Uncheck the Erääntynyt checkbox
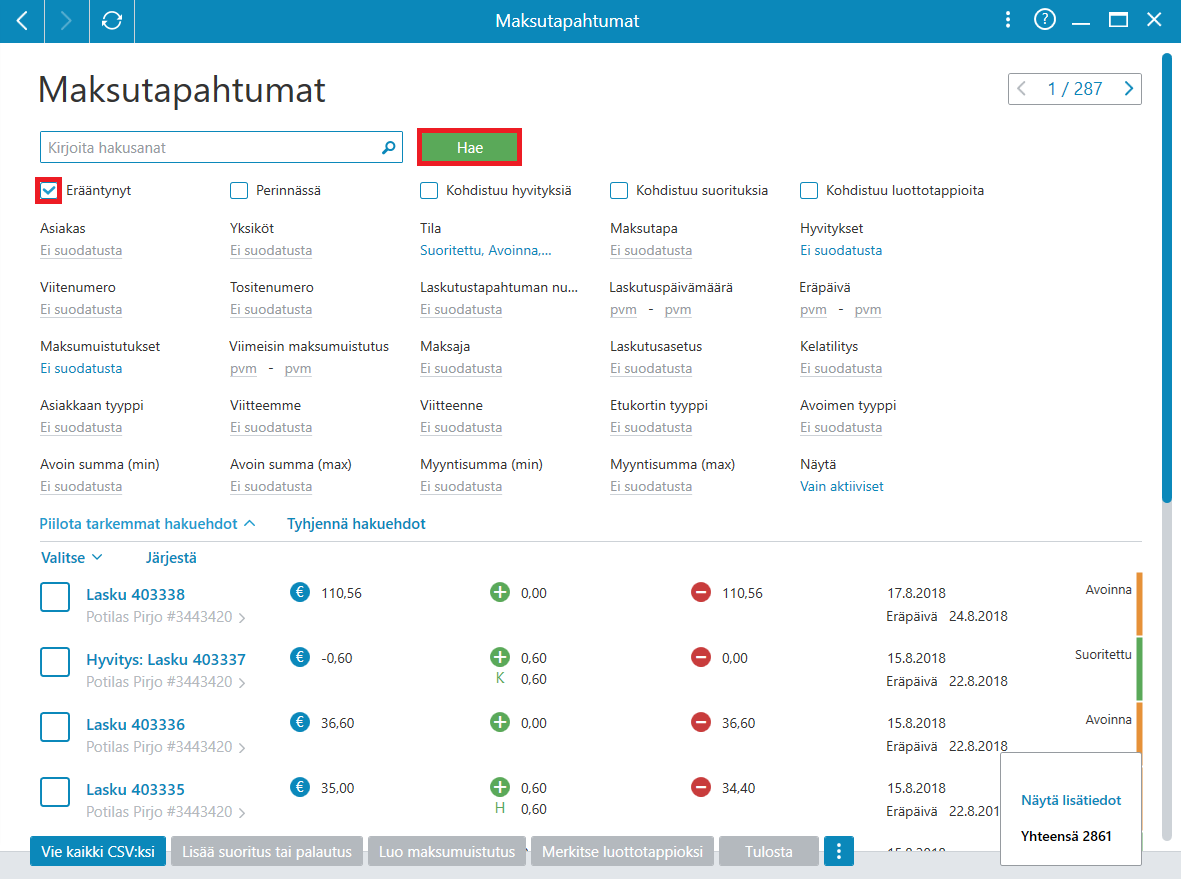The width and height of the screenshot is (1181, 879). tap(48, 191)
